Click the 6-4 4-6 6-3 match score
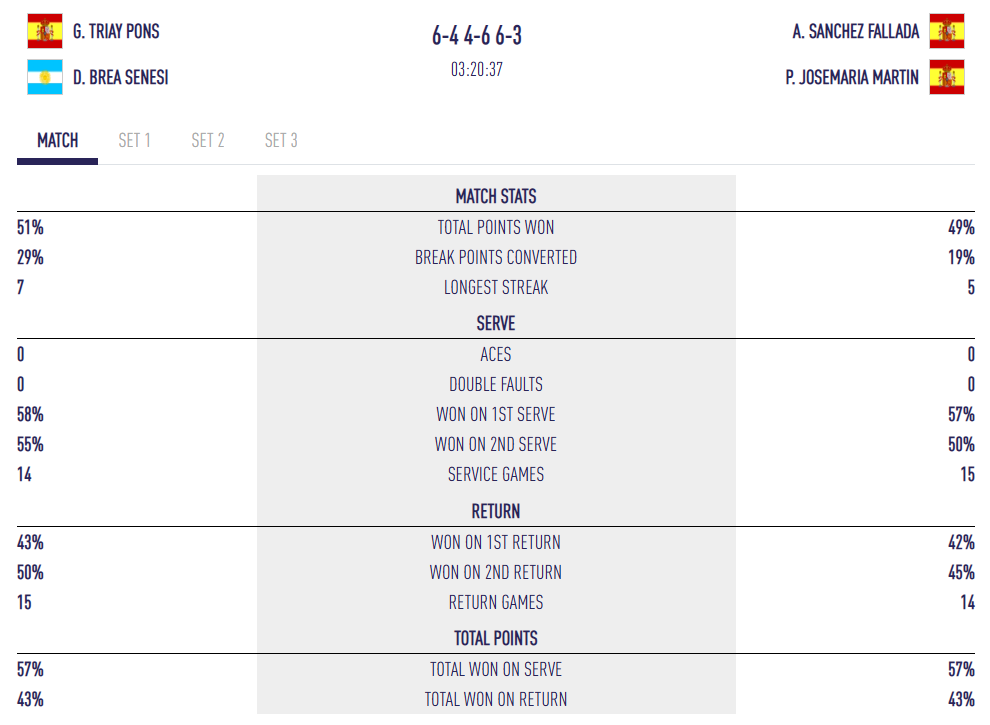 coord(477,36)
